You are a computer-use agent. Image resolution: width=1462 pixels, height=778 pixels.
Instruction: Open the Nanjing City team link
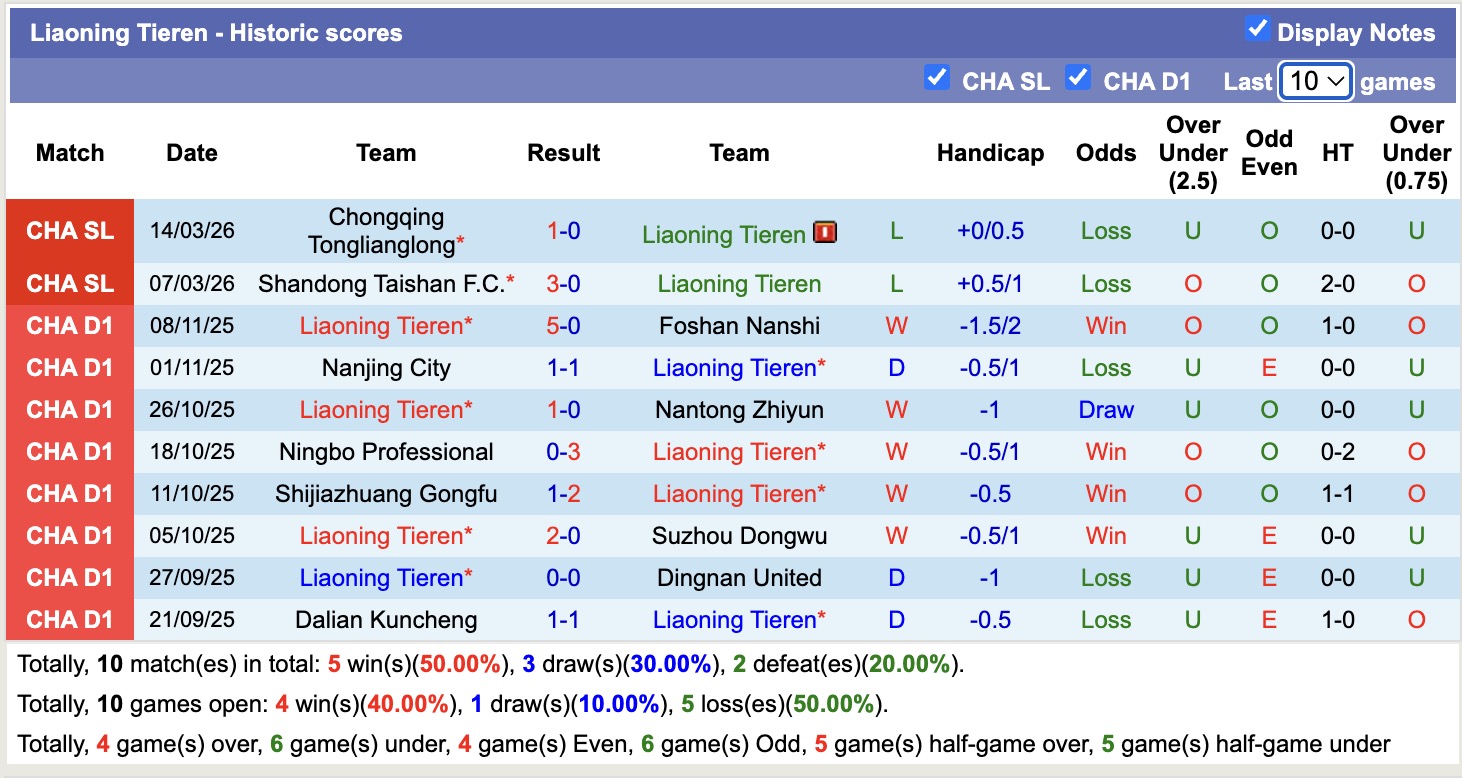click(x=385, y=367)
